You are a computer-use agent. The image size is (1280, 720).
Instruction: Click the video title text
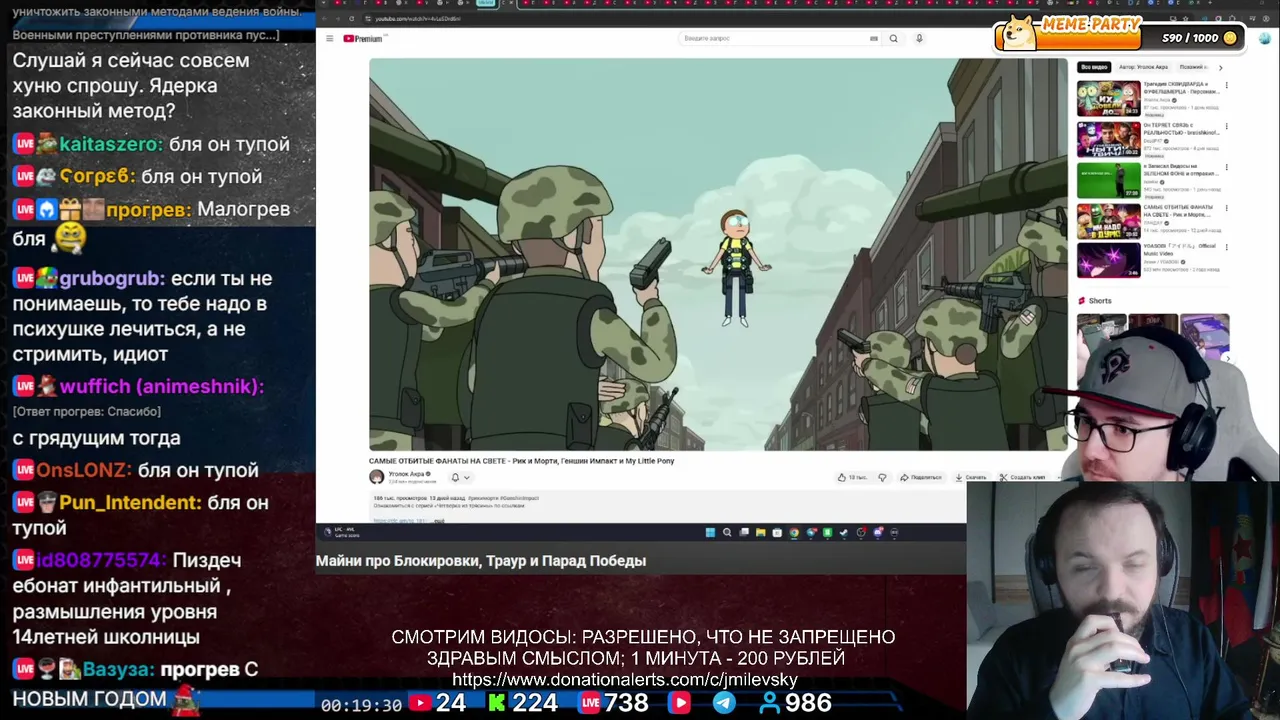pos(522,461)
